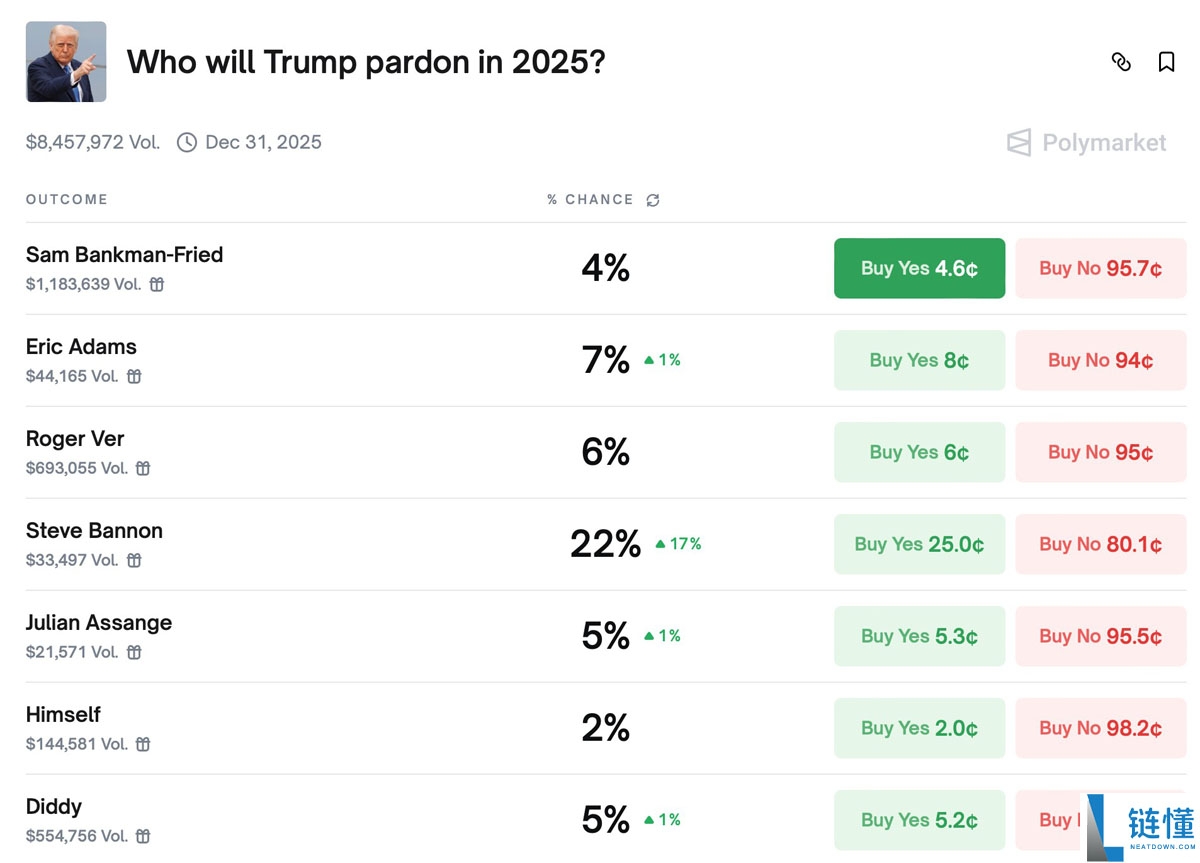Click gift icon under Sam Bankman-Fried
The height and width of the screenshot is (863, 1200).
pyautogui.click(x=157, y=284)
